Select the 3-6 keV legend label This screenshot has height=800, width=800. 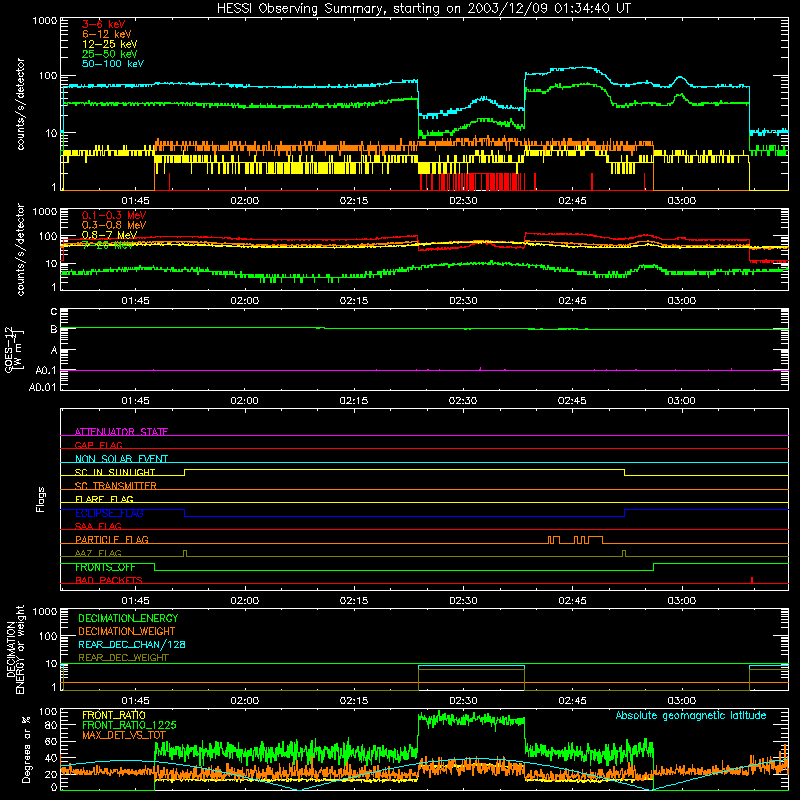(x=104, y=24)
